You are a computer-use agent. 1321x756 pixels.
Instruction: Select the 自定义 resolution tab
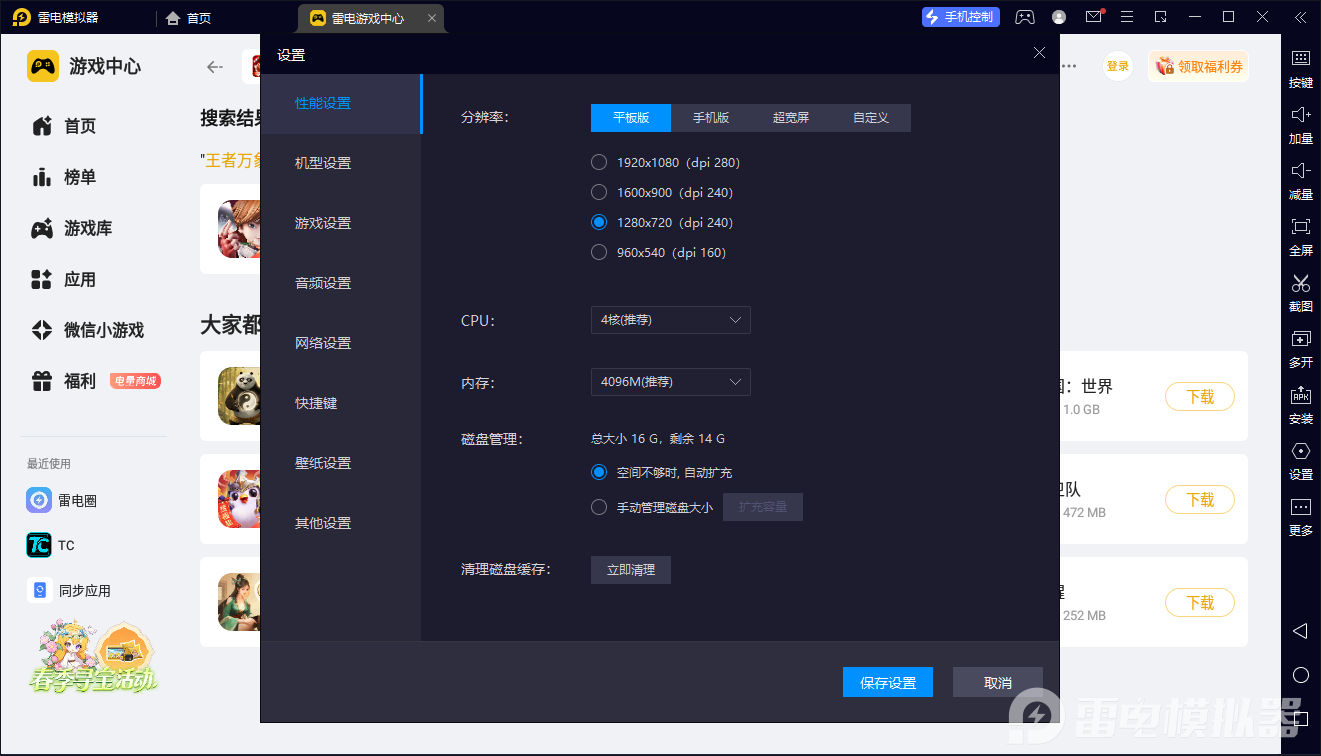[871, 118]
